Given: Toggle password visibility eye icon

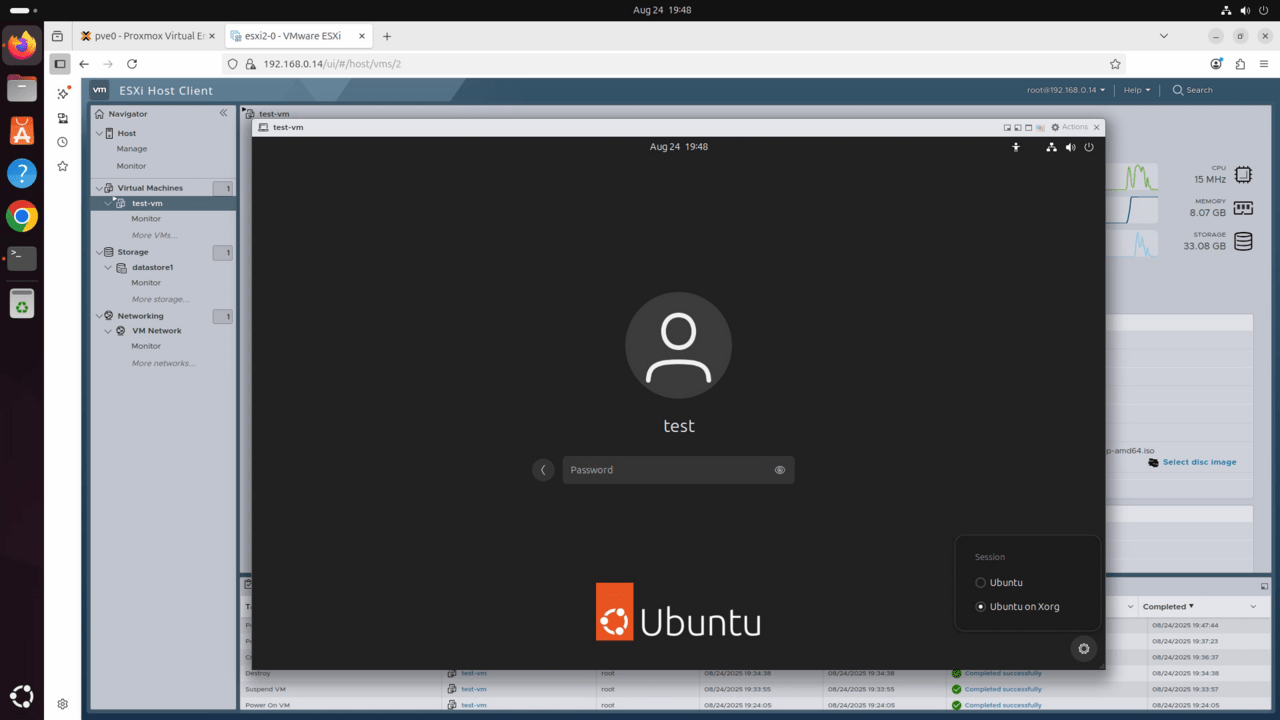Looking at the screenshot, I should pyautogui.click(x=779, y=470).
